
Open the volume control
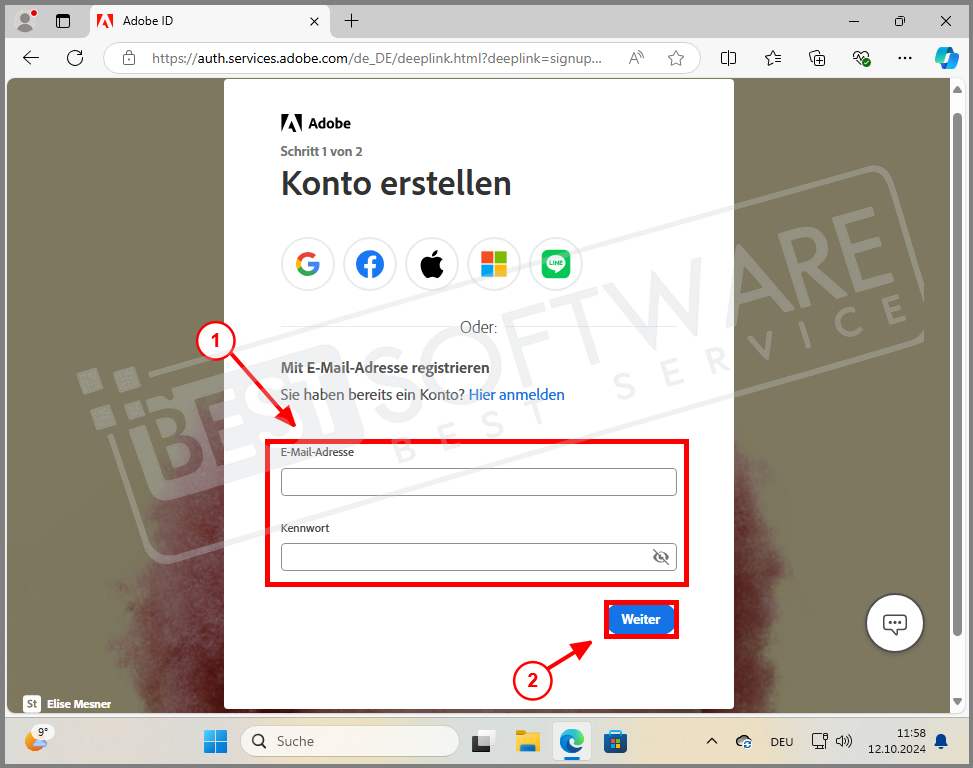click(x=844, y=741)
